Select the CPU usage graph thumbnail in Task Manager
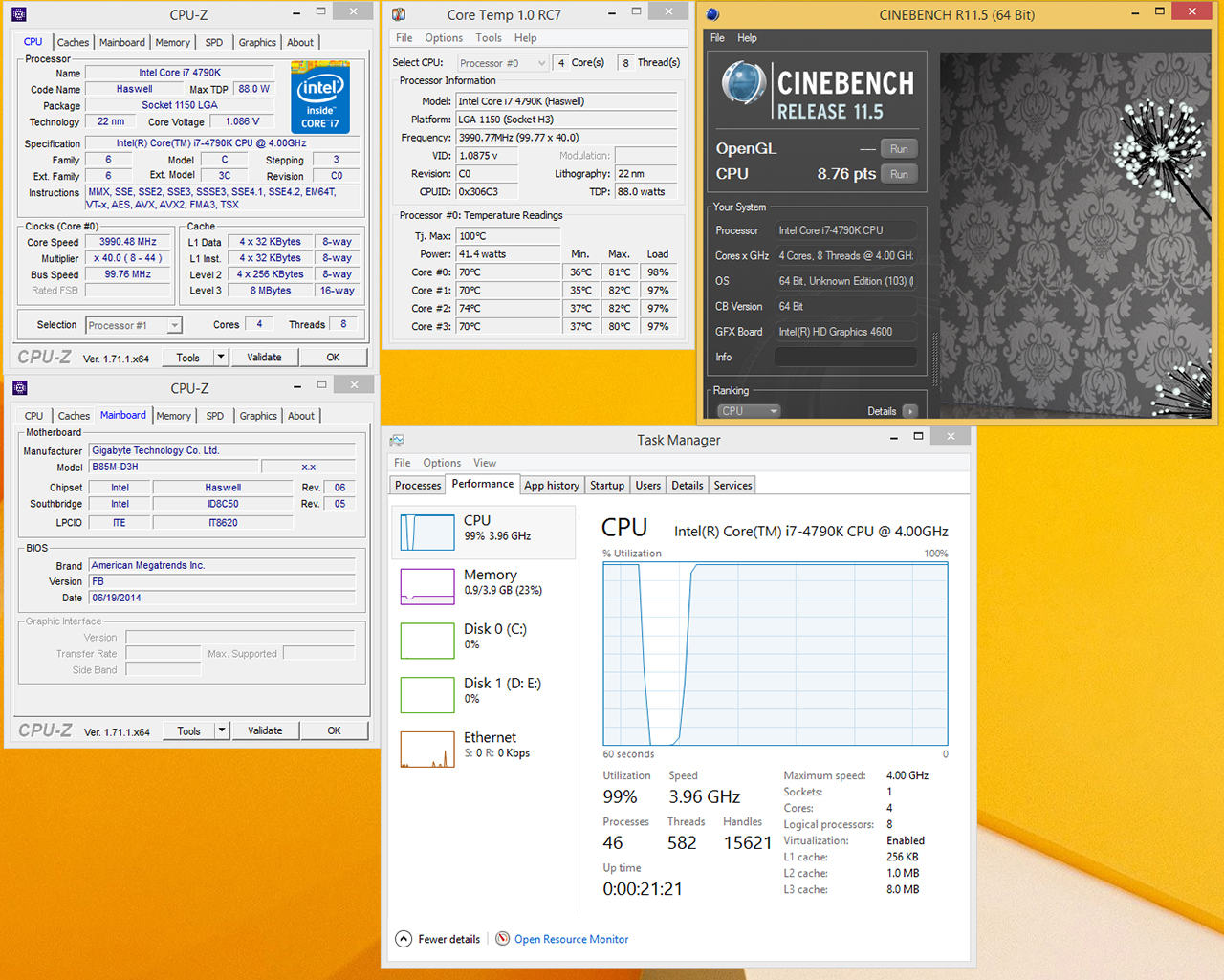The height and width of the screenshot is (980, 1224). (x=427, y=532)
